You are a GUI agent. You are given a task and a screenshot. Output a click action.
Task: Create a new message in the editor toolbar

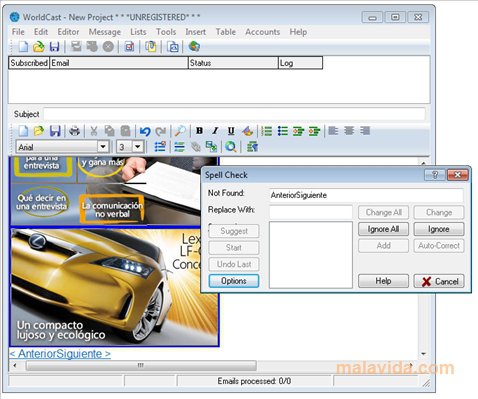click(23, 131)
